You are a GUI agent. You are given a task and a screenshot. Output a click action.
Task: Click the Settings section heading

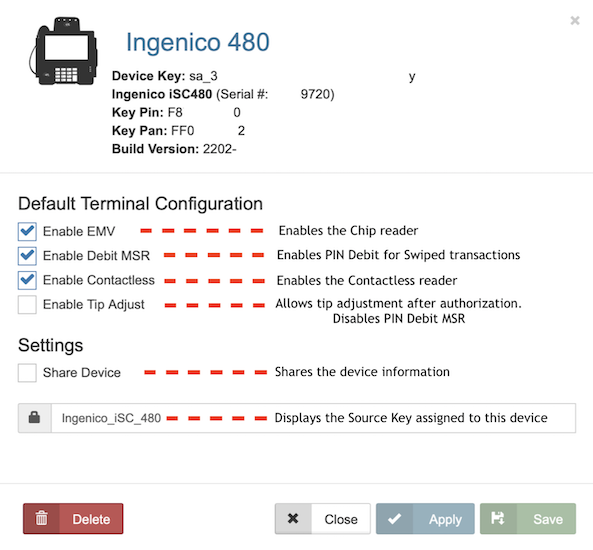(x=51, y=345)
